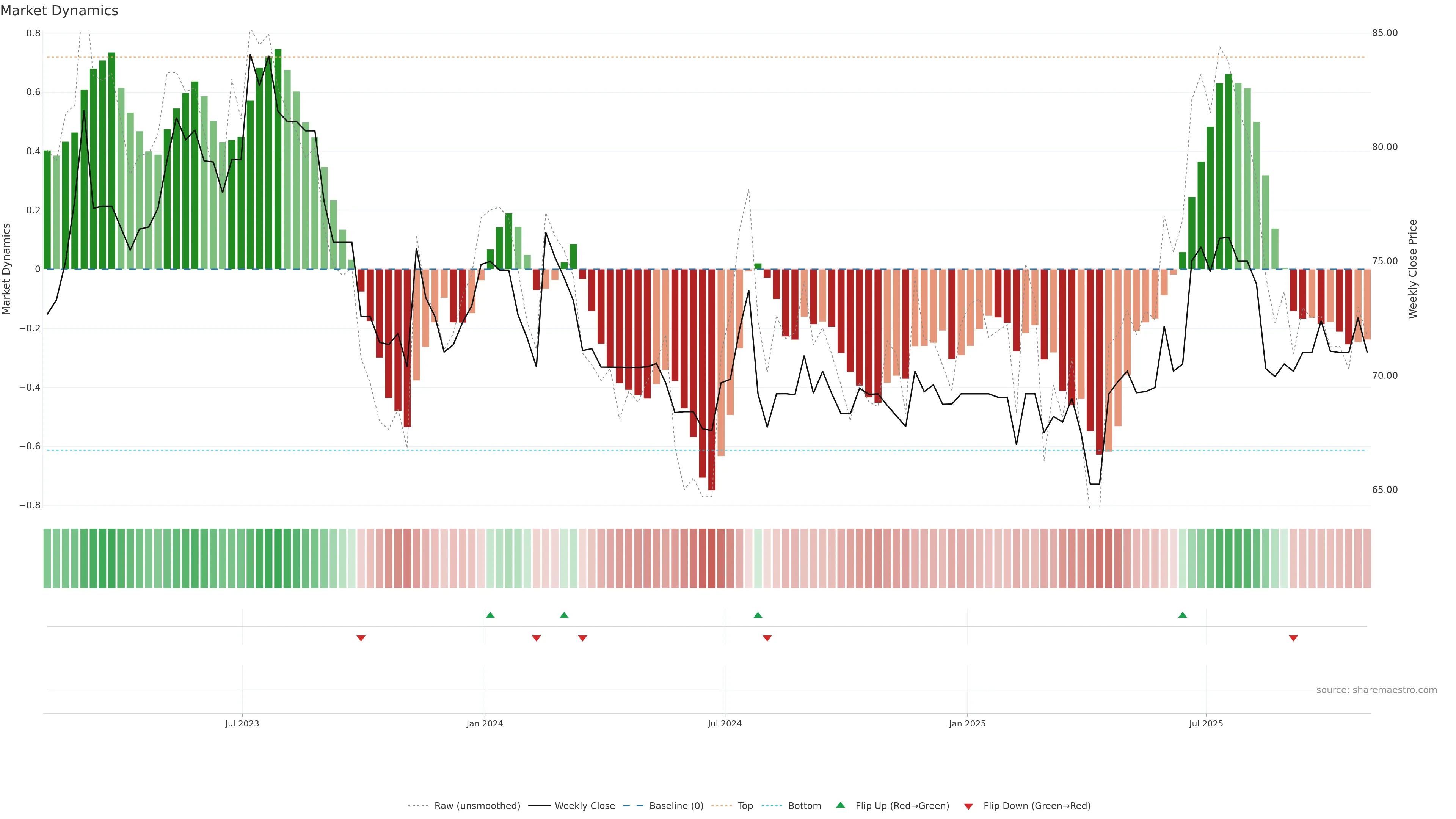Click the Flip Down legend triangle icon
This screenshot has width=1456, height=819.
tap(968, 806)
